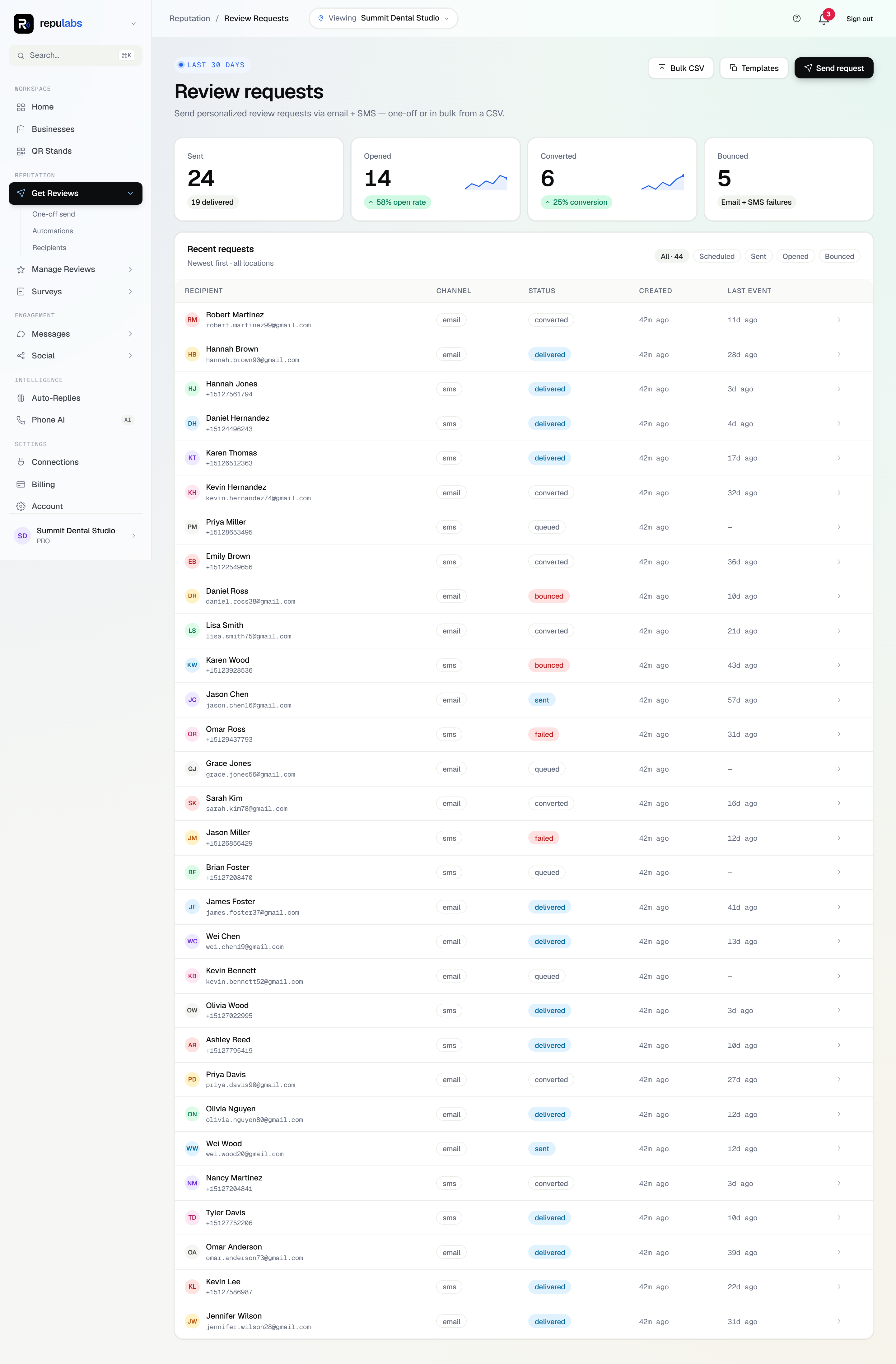The width and height of the screenshot is (896, 1364).
Task: Expand the Social submenu chevron
Action: pos(130,356)
